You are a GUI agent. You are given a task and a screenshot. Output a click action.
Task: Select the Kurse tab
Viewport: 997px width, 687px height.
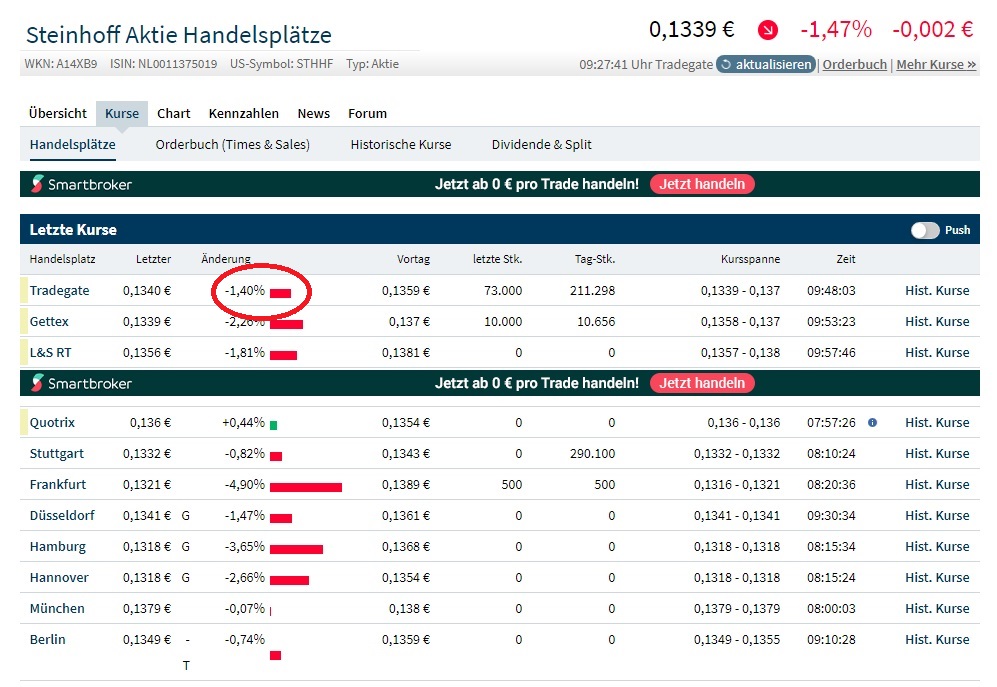click(x=122, y=113)
